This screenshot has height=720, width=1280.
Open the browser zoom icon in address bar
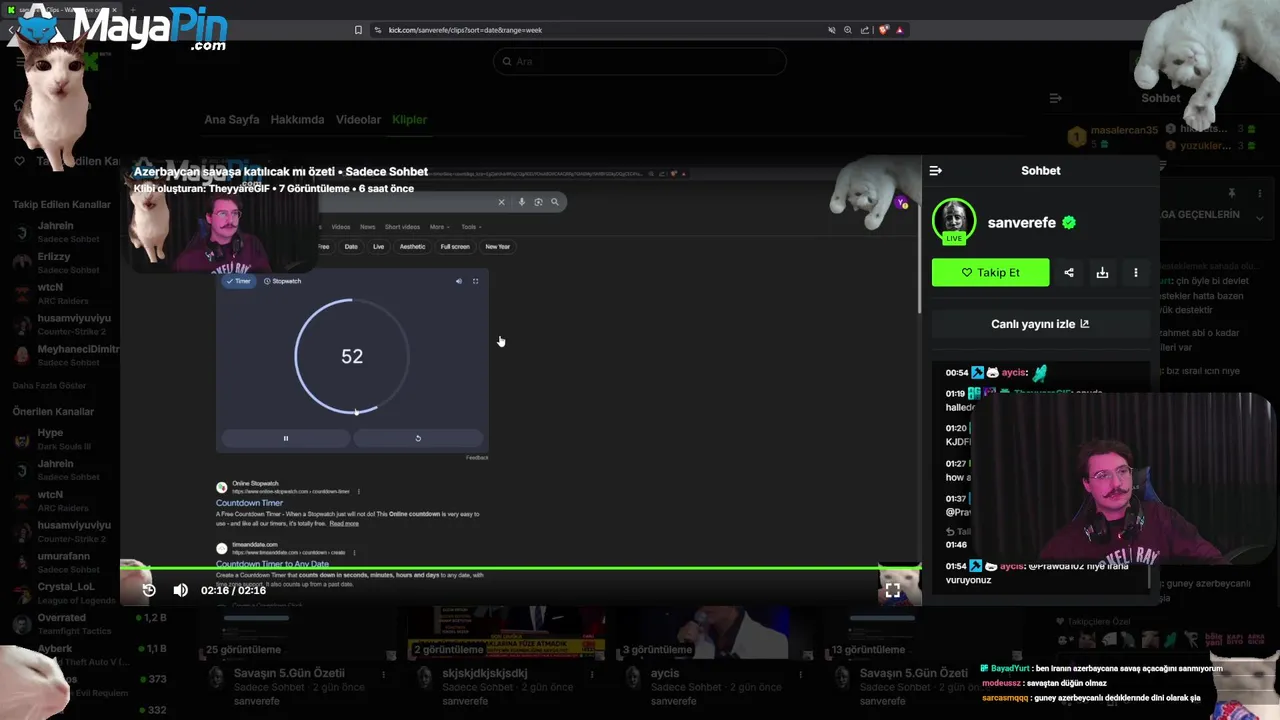848,30
